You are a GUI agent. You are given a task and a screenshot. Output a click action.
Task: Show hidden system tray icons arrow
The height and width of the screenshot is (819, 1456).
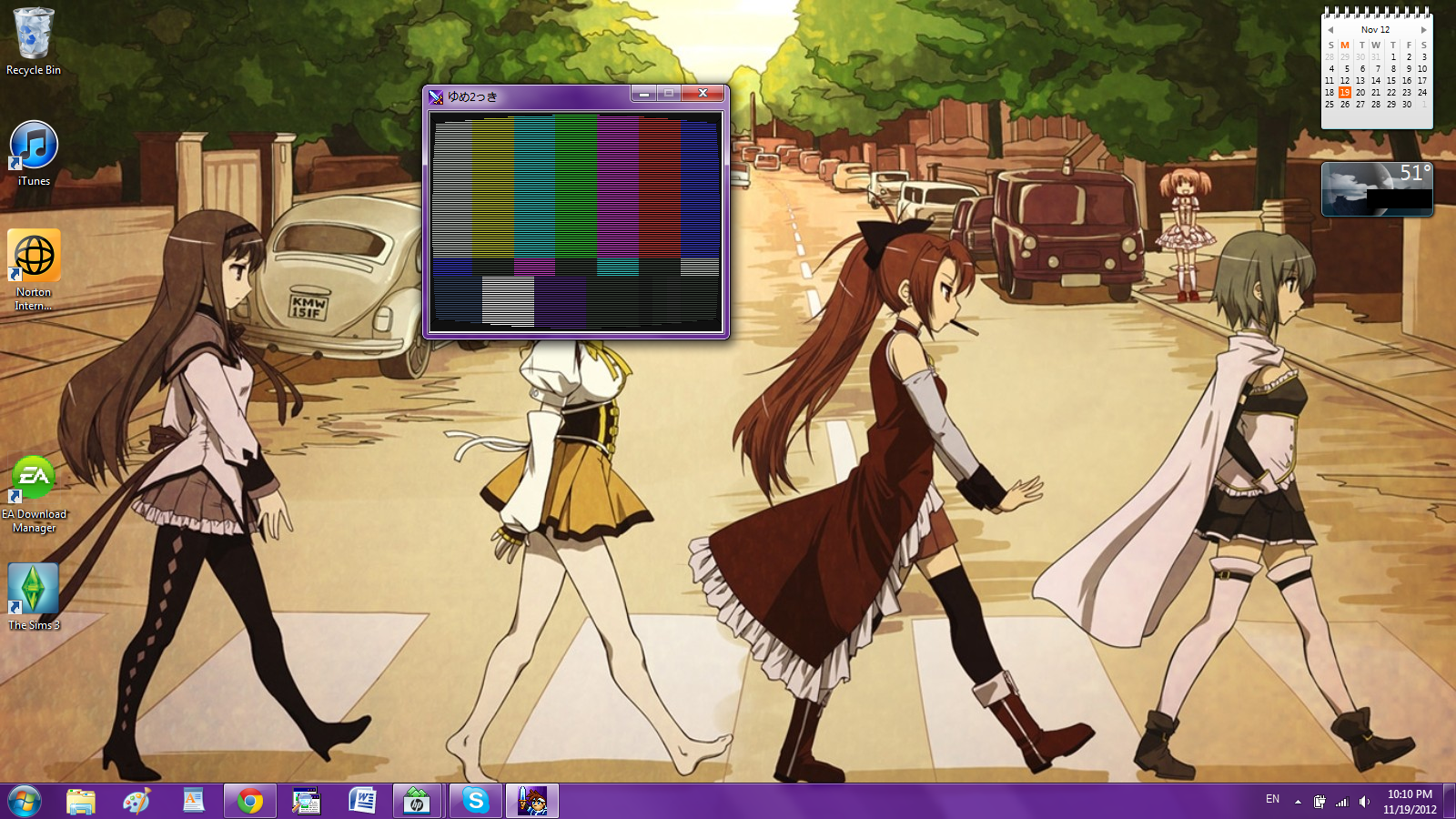click(x=1298, y=802)
